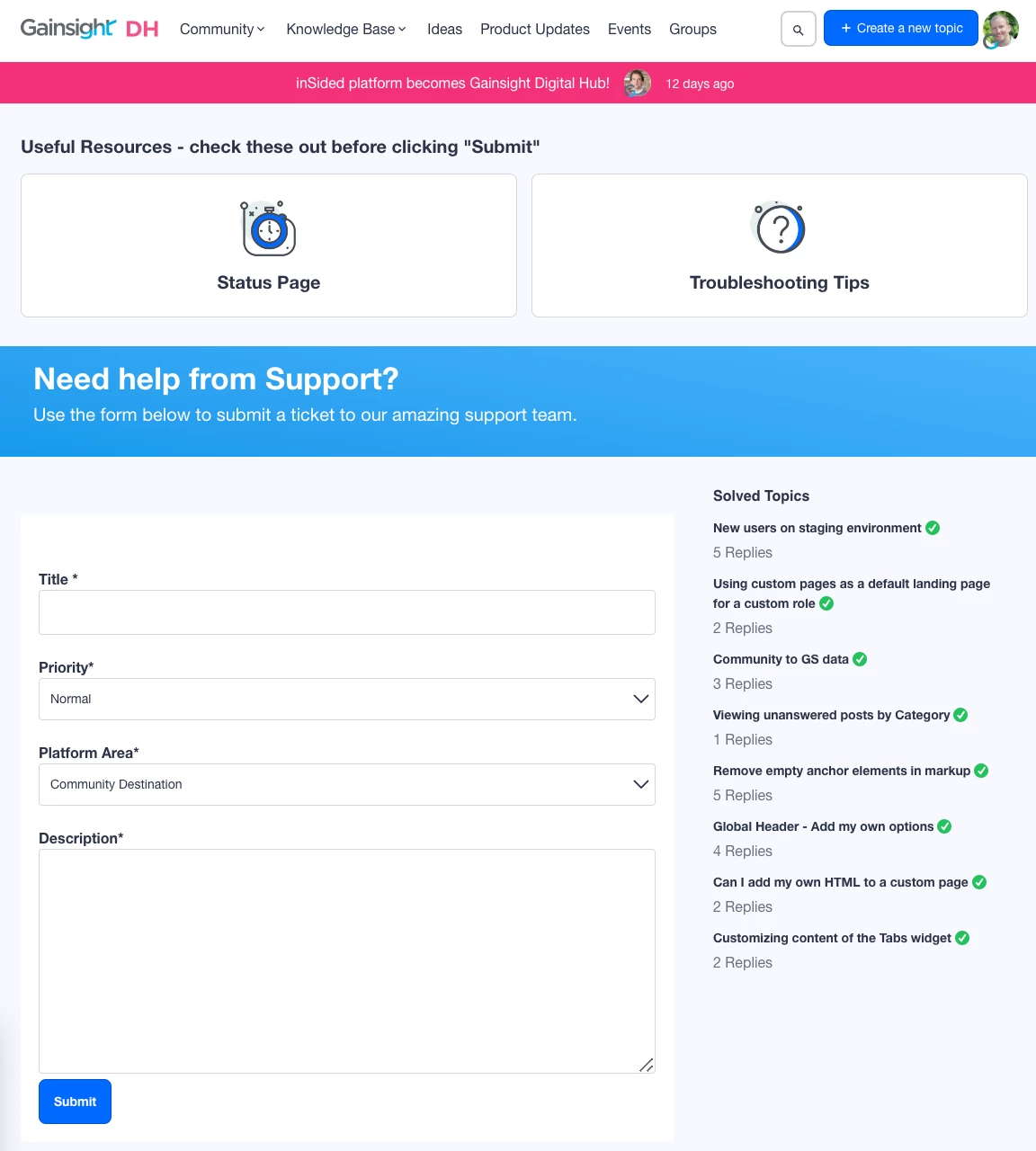Click solved checkmark beside Community to GS data
1036x1151 pixels.
(860, 659)
